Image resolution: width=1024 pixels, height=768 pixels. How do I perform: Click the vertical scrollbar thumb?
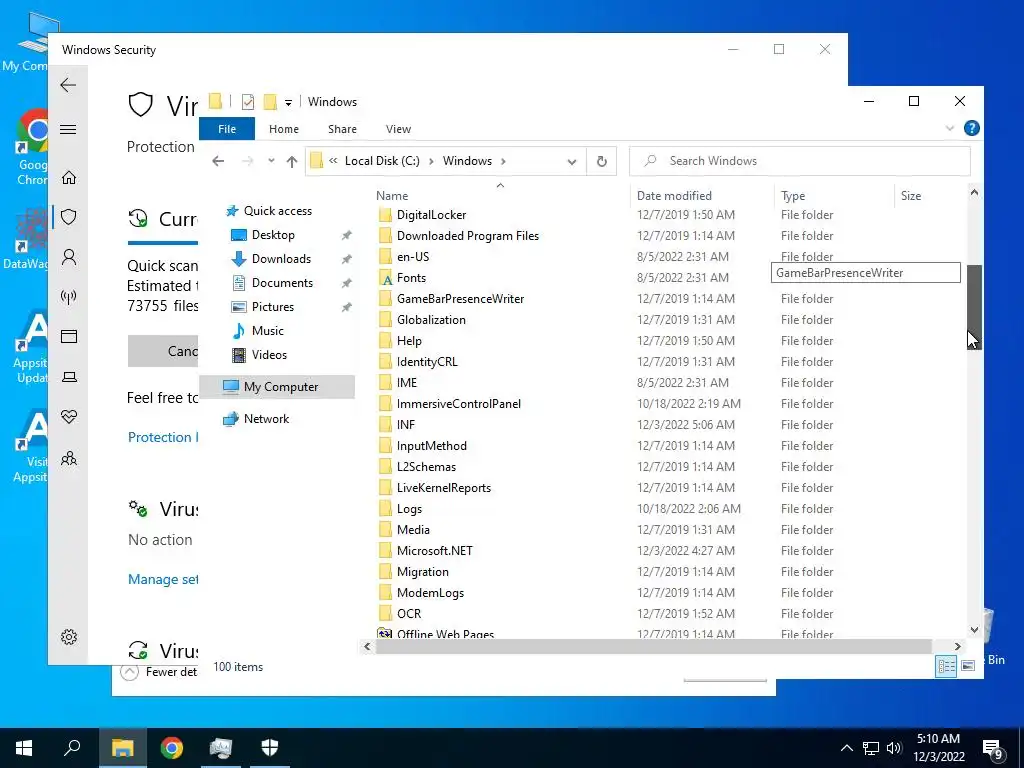coord(974,307)
